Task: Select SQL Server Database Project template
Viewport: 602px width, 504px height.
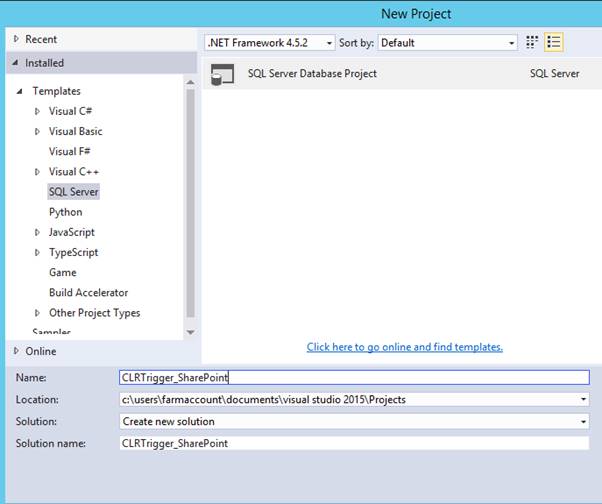Action: point(402,74)
